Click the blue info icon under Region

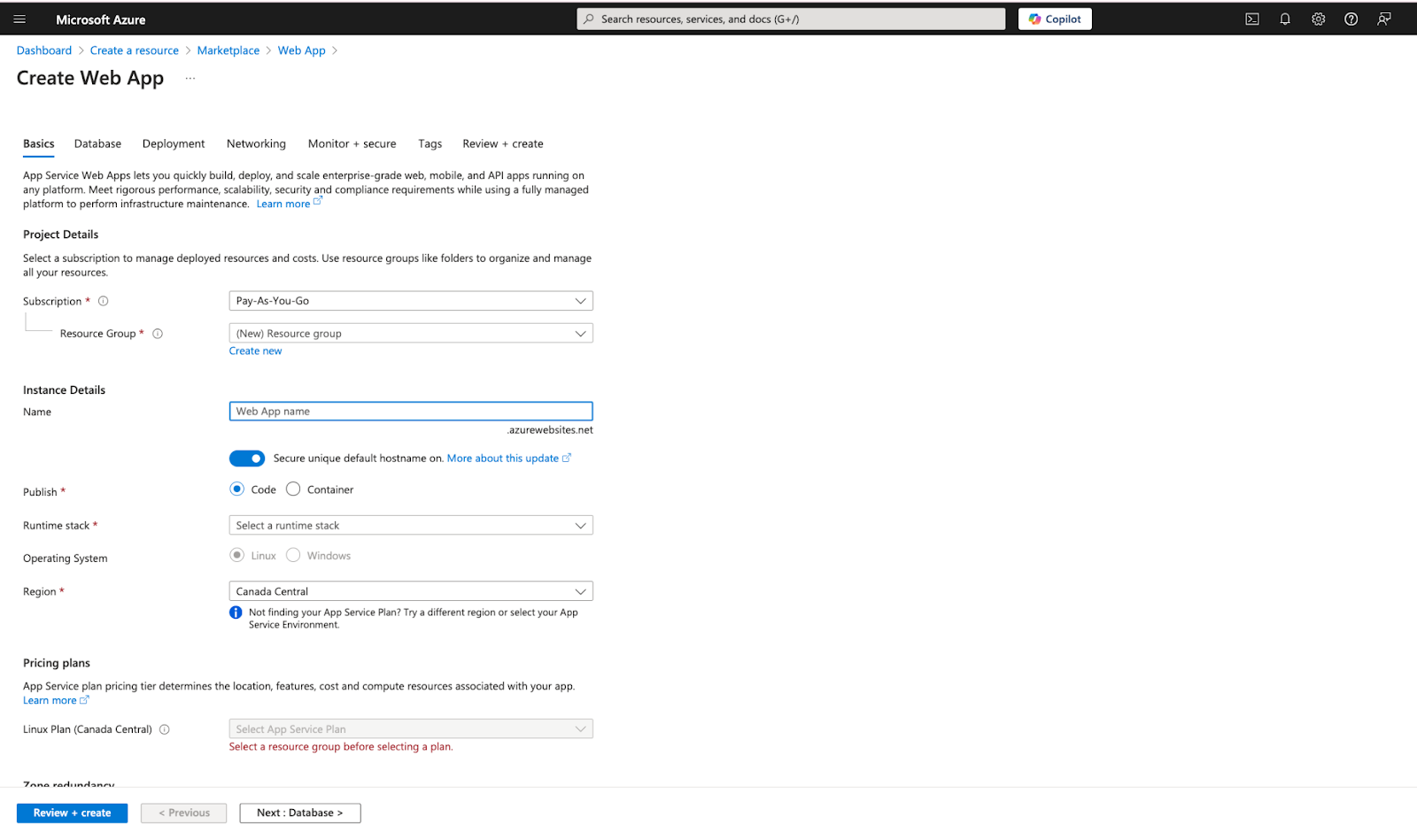click(236, 613)
